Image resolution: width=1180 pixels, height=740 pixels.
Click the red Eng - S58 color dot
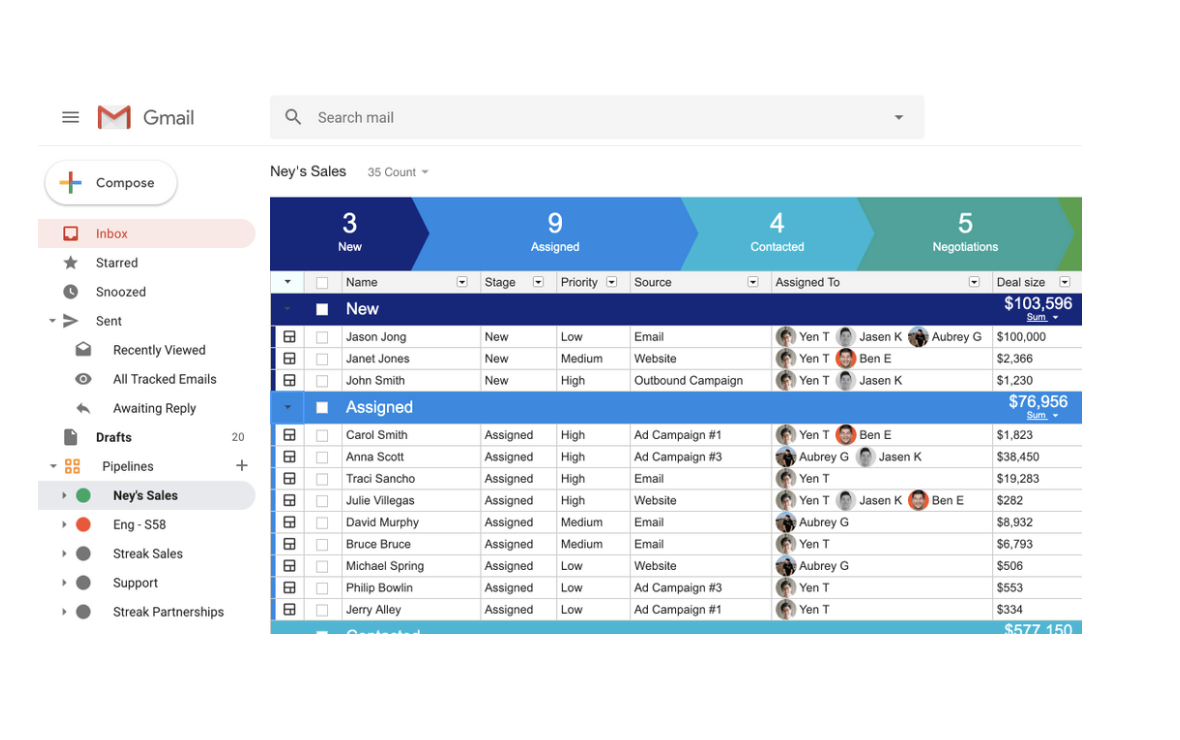[84, 525]
